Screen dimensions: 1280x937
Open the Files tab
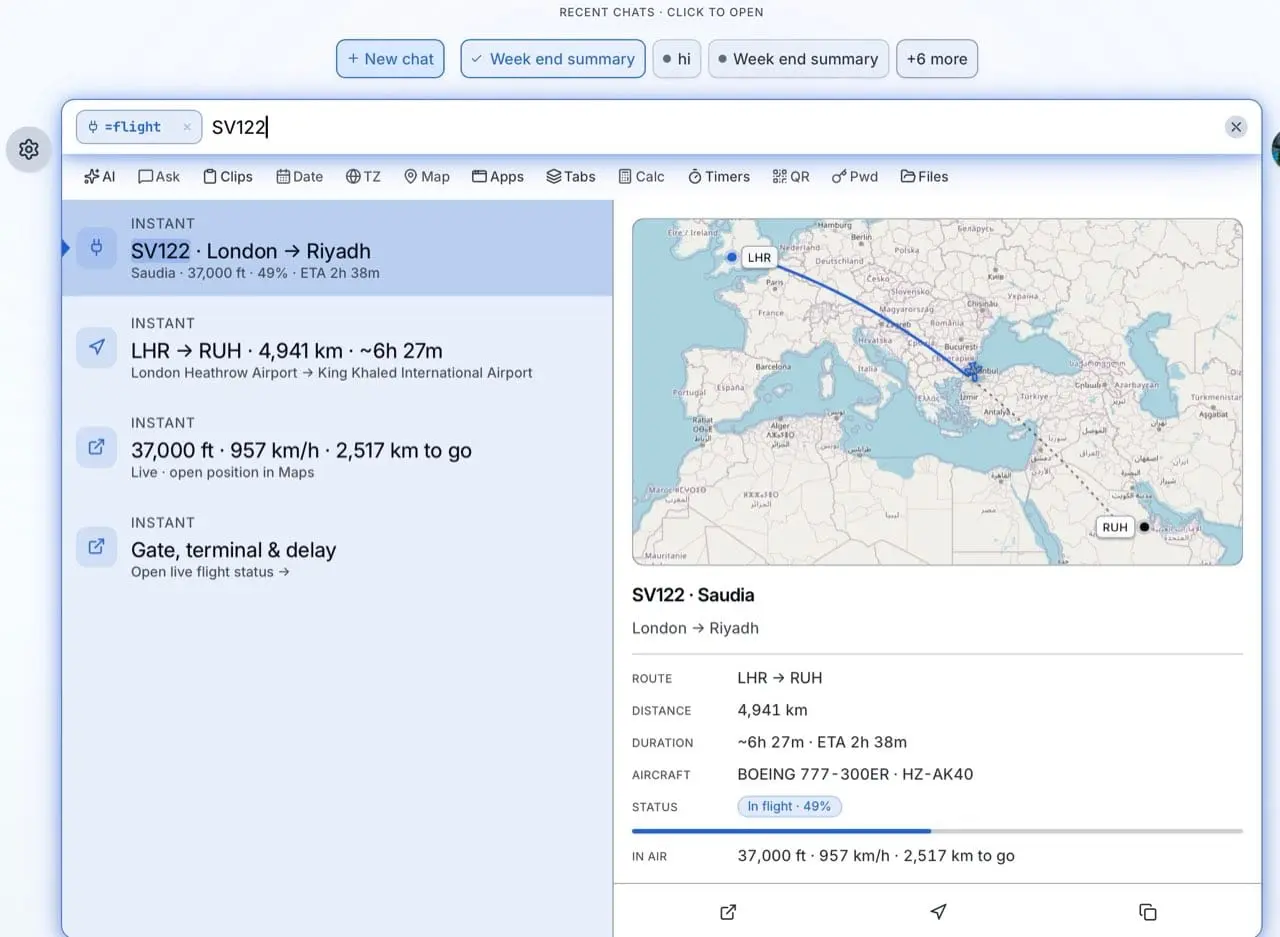924,176
